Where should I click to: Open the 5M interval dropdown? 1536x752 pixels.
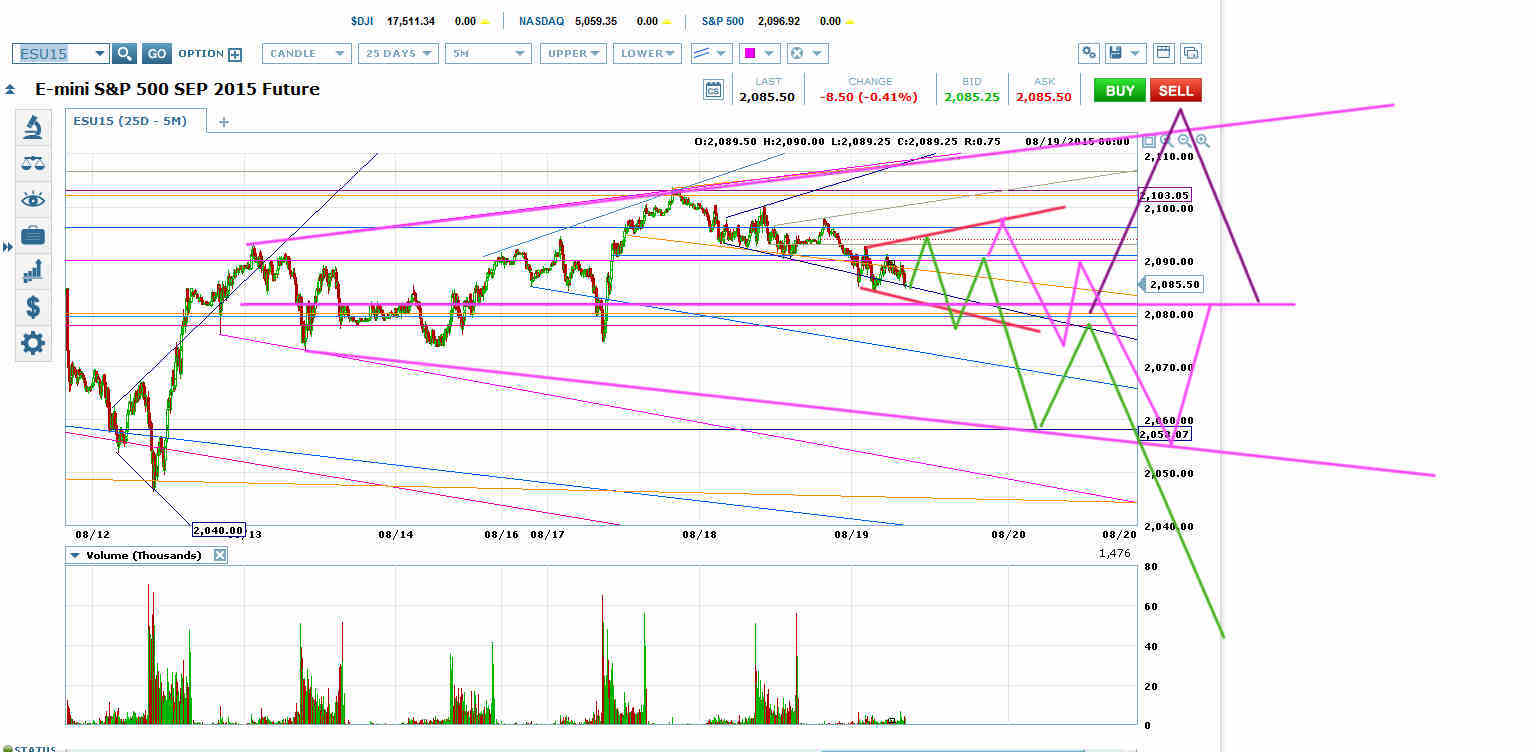(x=488, y=54)
